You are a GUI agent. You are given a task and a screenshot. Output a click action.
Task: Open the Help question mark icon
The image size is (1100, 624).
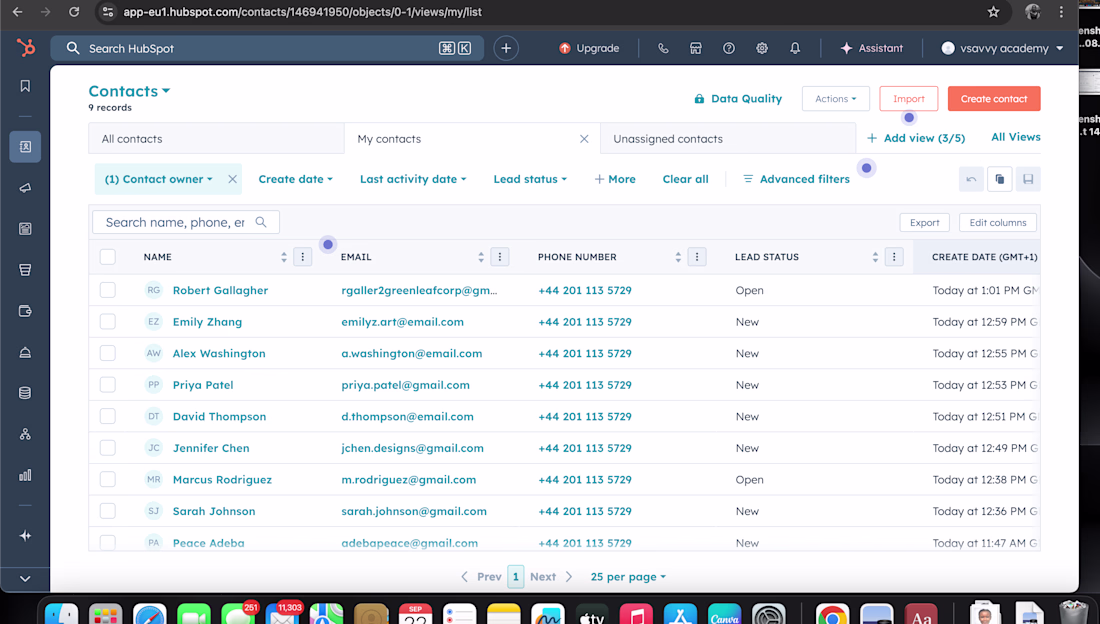729,48
